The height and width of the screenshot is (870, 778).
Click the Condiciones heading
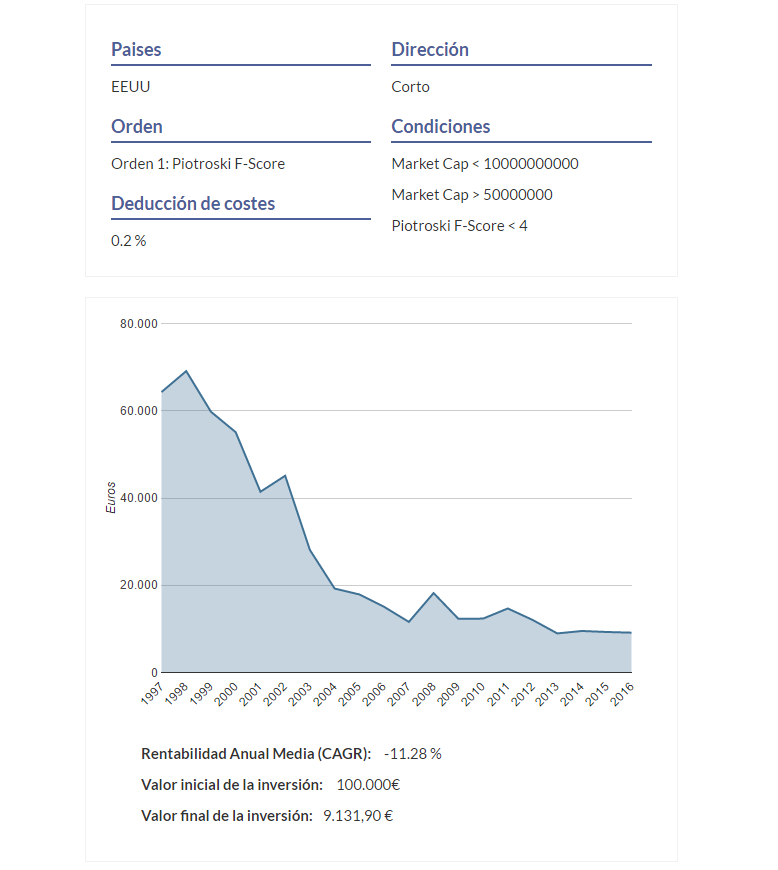(x=441, y=127)
